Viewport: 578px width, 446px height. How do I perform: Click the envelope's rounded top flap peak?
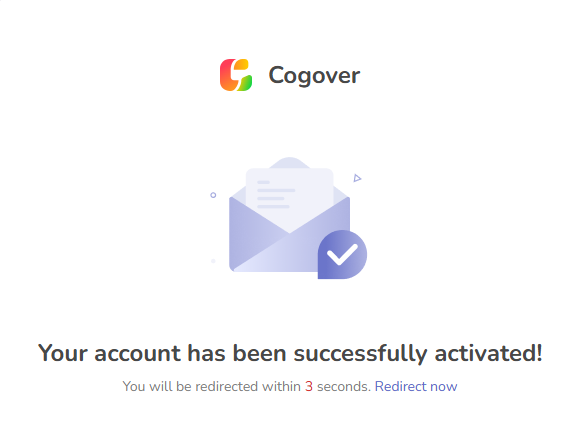tap(289, 162)
